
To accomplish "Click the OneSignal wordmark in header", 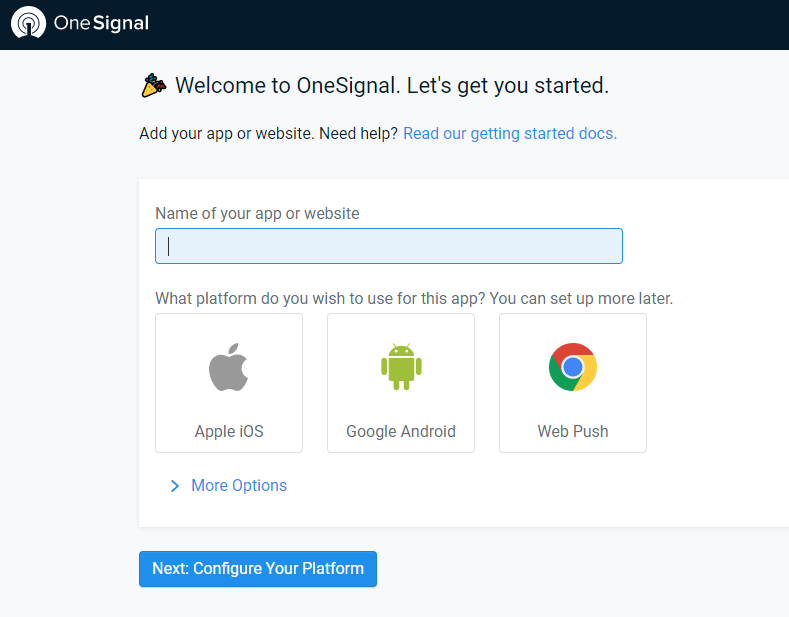I will tap(101, 23).
